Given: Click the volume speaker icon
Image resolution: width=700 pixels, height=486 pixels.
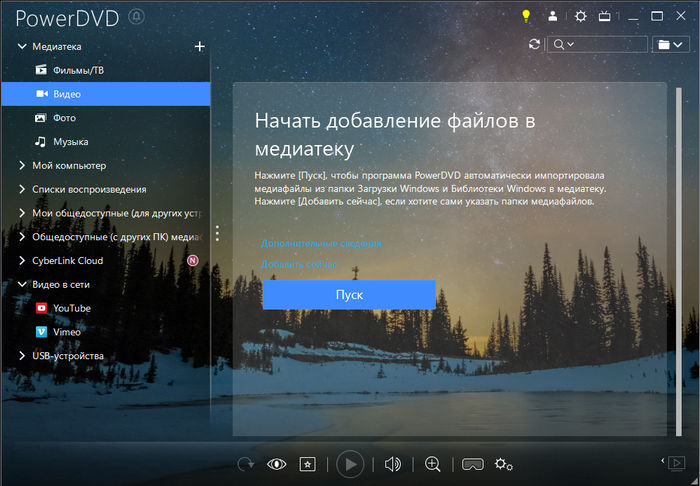Looking at the screenshot, I should point(392,465).
